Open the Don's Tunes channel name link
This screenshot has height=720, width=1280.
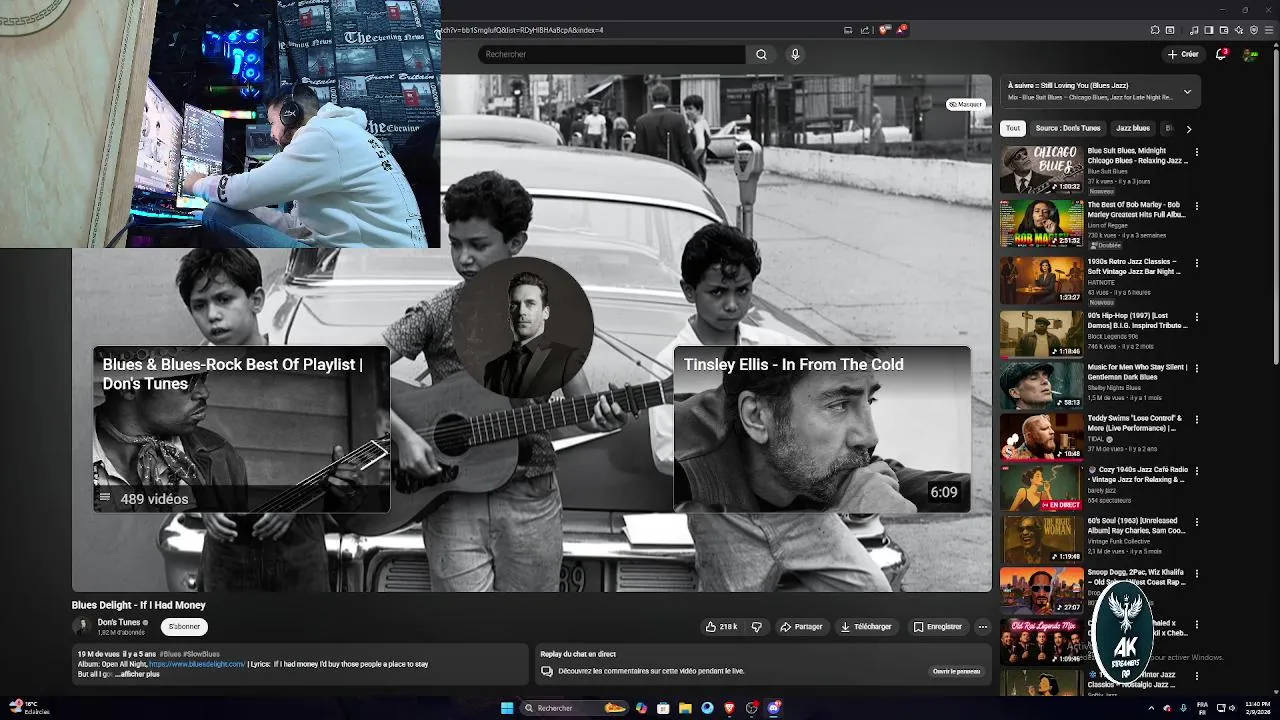119,622
